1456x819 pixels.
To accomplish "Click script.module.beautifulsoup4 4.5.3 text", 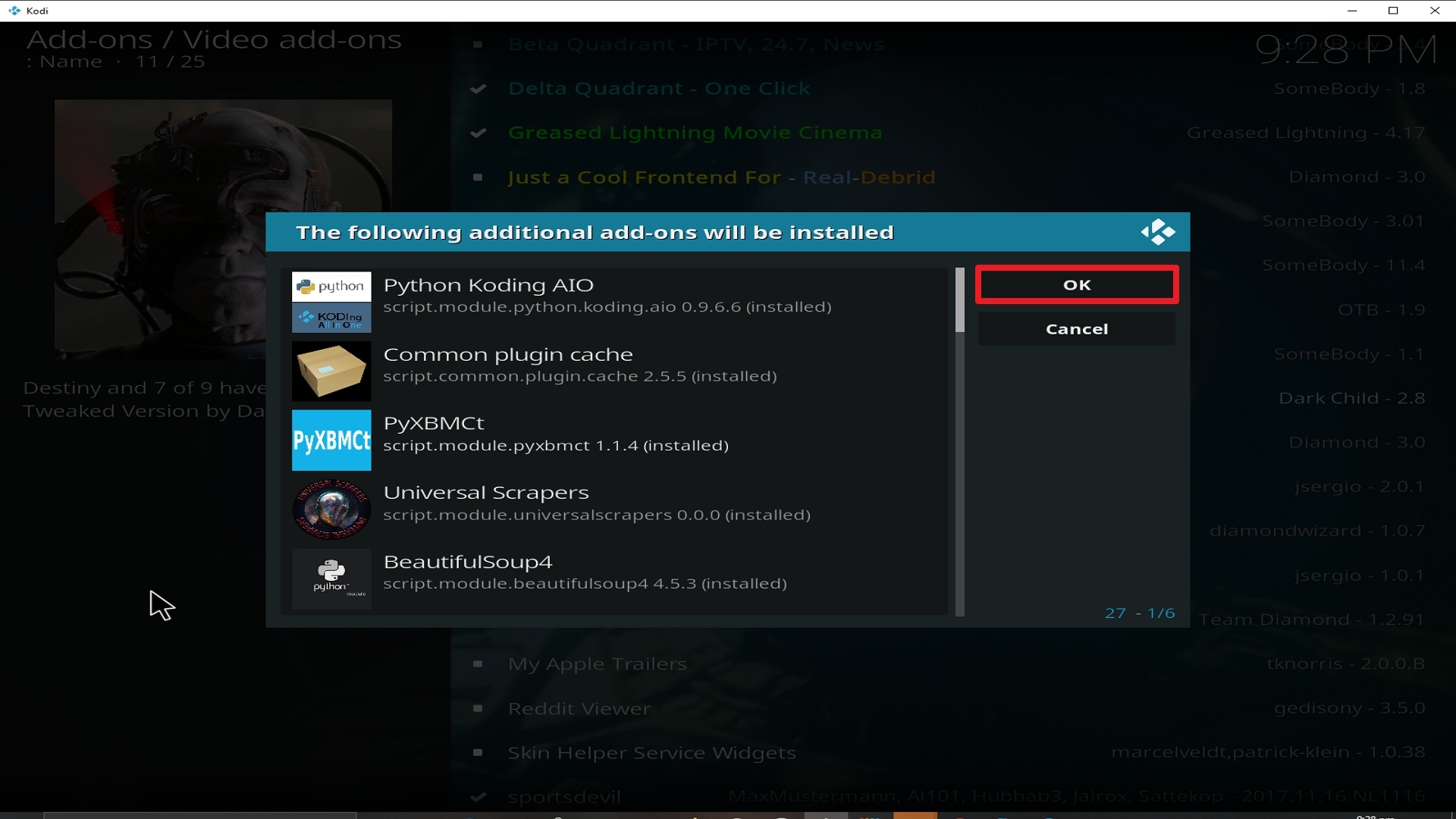I will [585, 584].
